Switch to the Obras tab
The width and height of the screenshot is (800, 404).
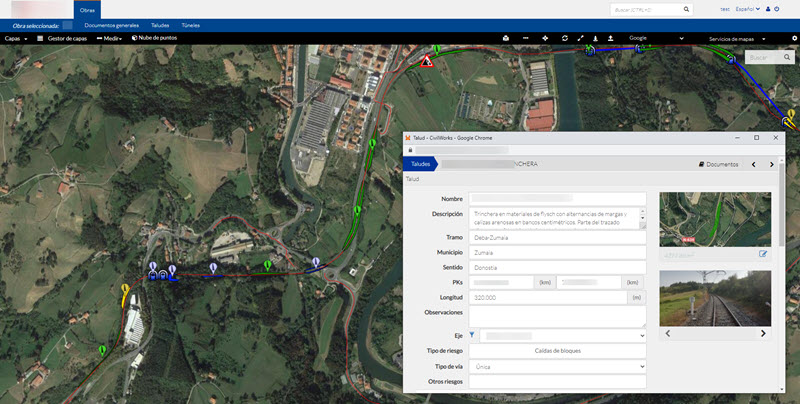point(88,9)
